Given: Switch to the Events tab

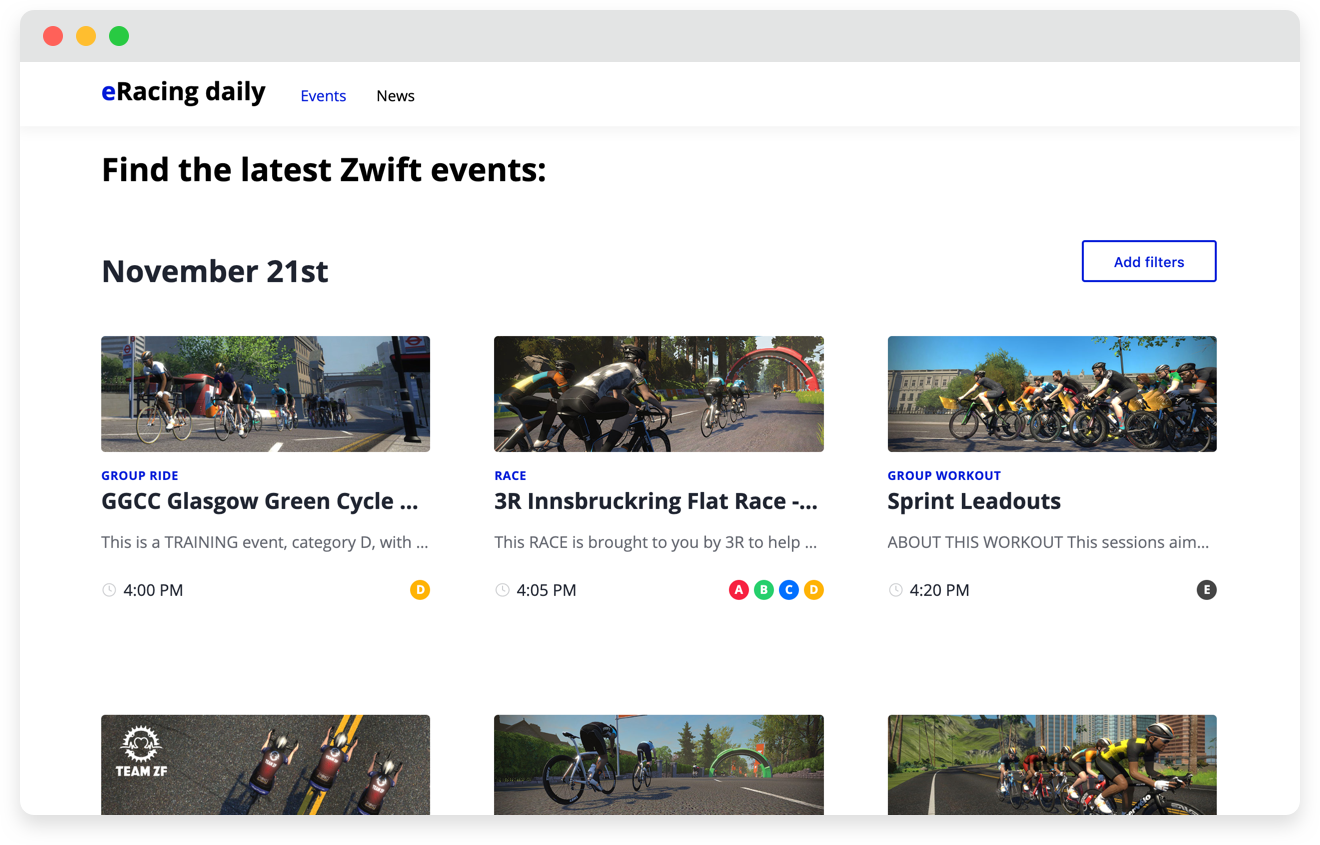Looking at the screenshot, I should pyautogui.click(x=323, y=95).
